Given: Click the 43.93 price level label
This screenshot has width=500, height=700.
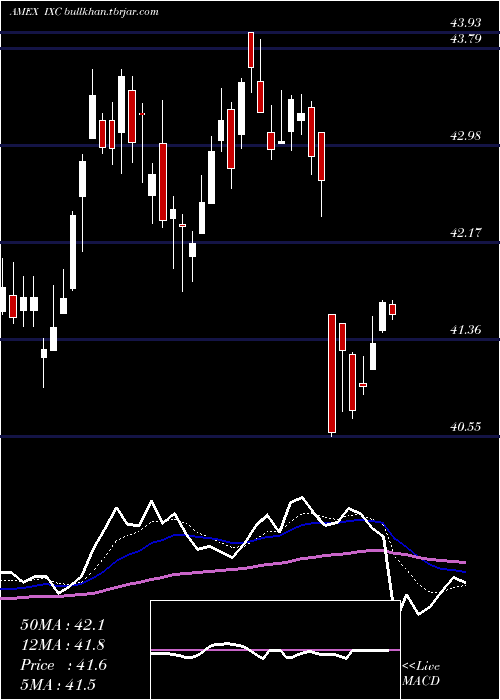Looking at the screenshot, I should point(465,23).
